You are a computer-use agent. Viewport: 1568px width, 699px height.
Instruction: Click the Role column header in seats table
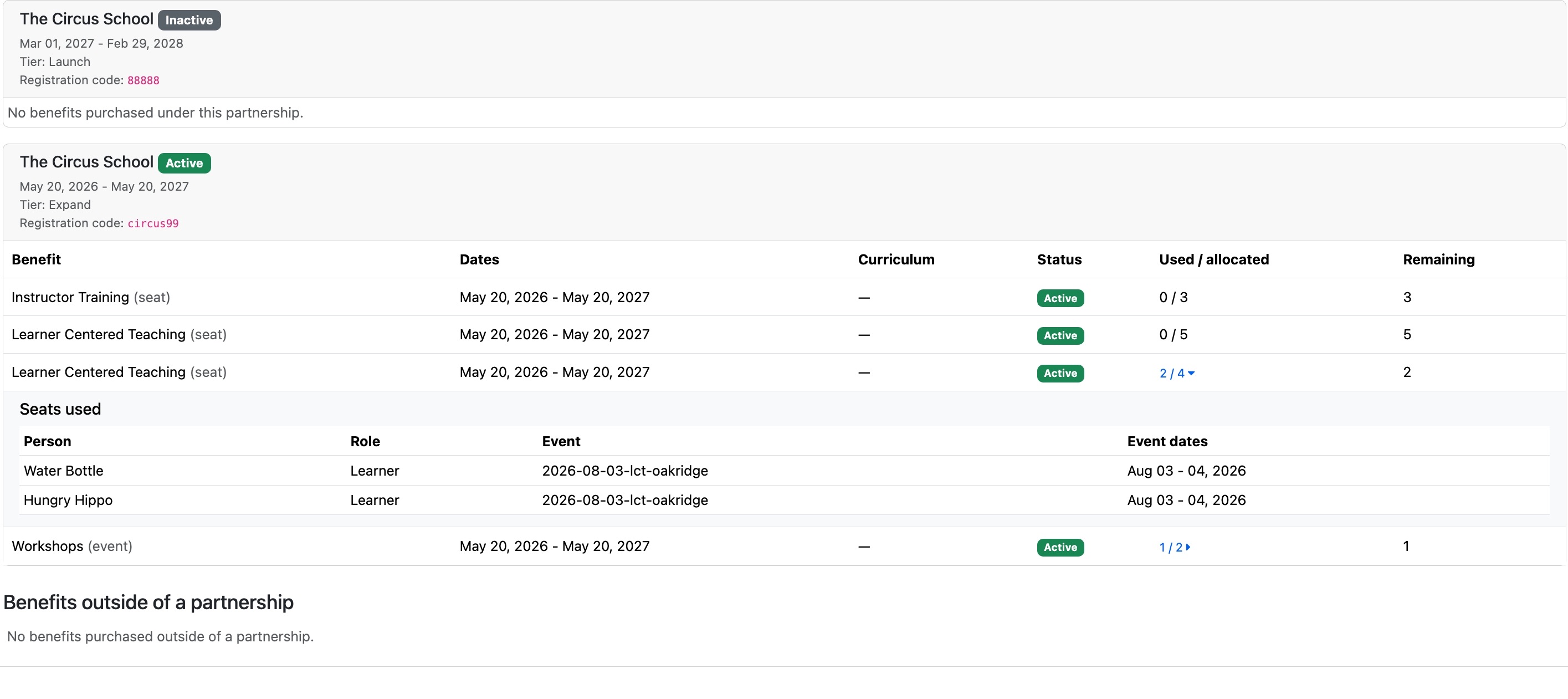tap(365, 441)
